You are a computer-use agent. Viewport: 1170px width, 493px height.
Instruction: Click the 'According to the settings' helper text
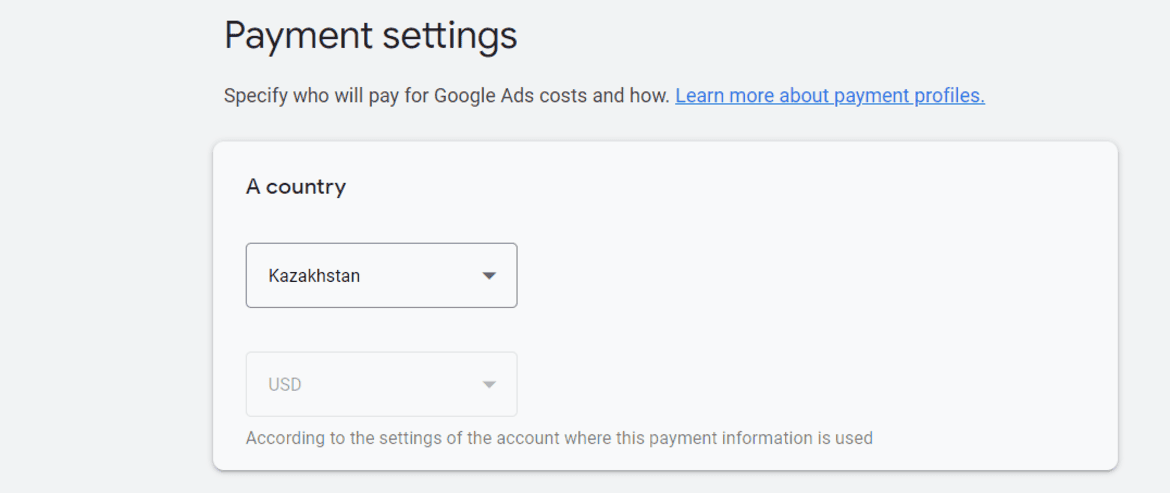click(x=559, y=438)
